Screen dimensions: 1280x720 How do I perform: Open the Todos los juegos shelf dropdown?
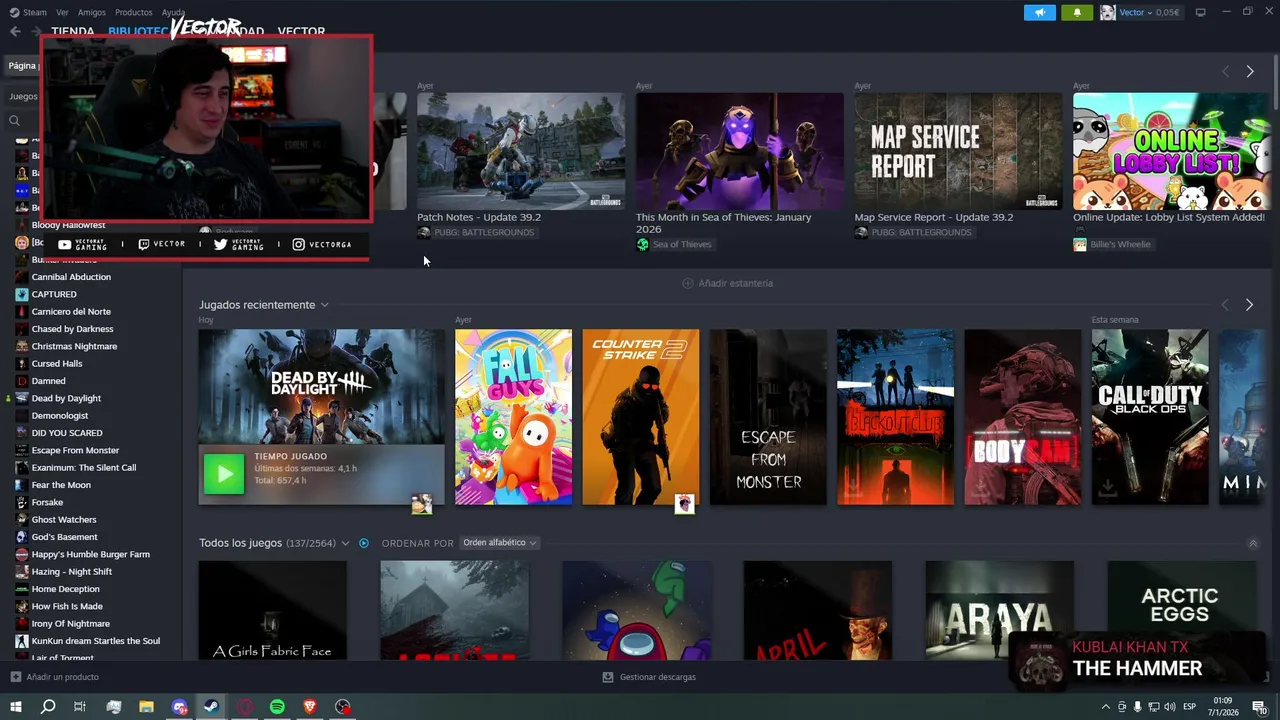pyautogui.click(x=345, y=543)
